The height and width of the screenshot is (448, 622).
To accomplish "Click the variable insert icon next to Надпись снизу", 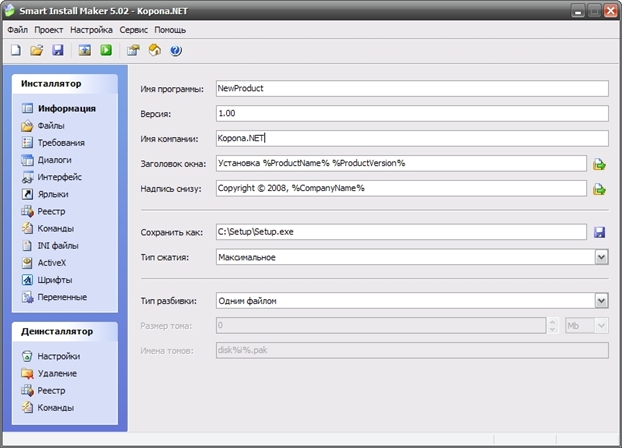I will [599, 189].
